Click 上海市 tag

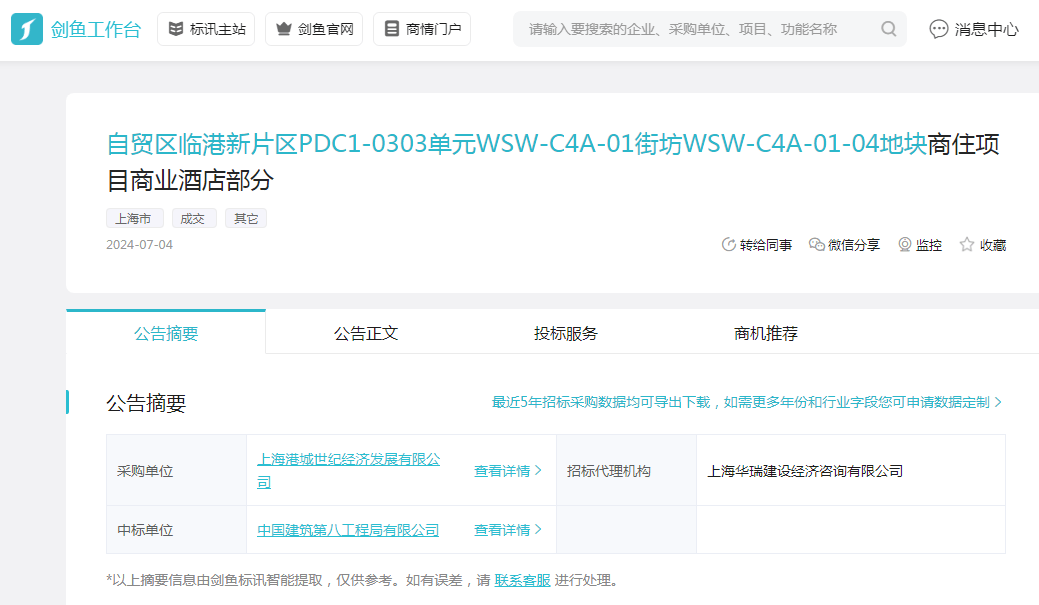(x=135, y=219)
